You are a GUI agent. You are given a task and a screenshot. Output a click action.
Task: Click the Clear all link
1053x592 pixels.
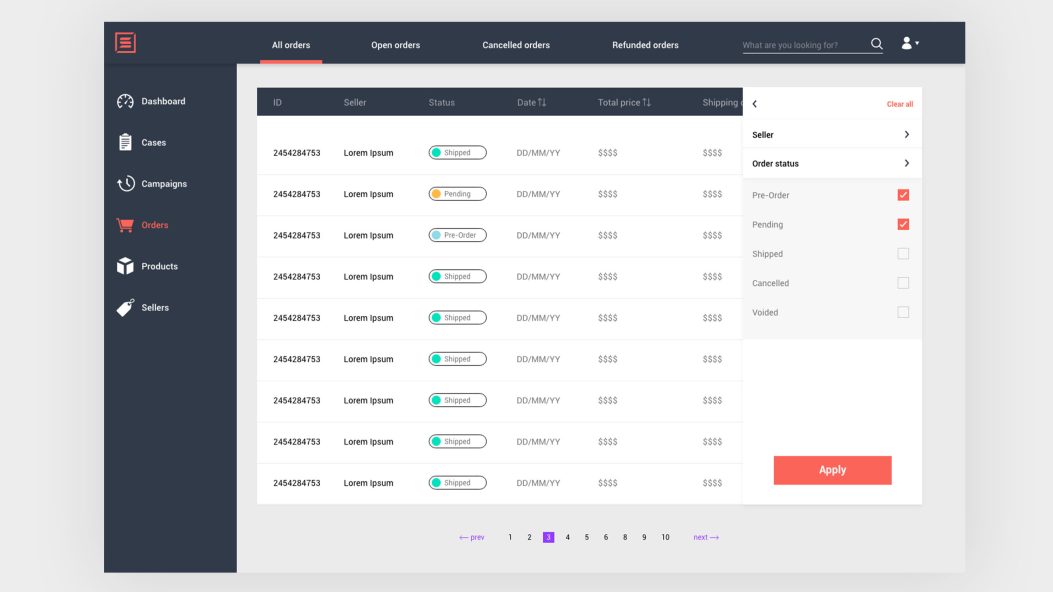899,103
